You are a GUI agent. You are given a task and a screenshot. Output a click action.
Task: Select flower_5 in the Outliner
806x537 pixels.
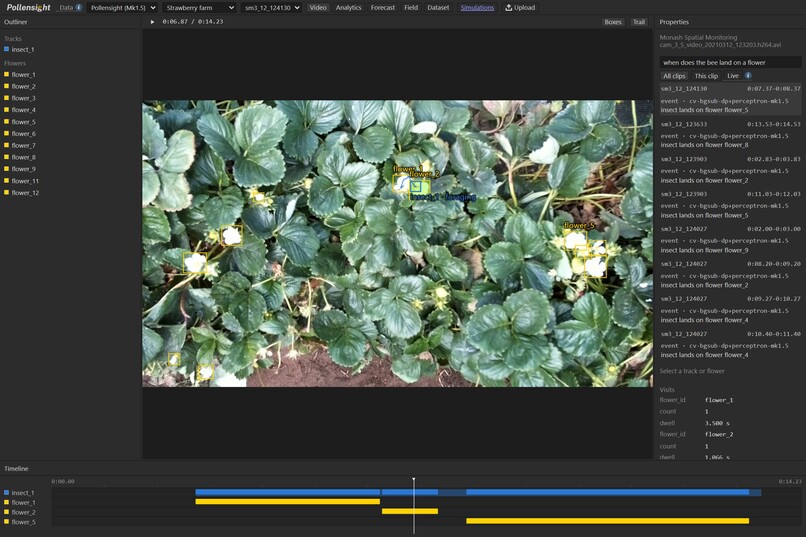(x=23, y=122)
